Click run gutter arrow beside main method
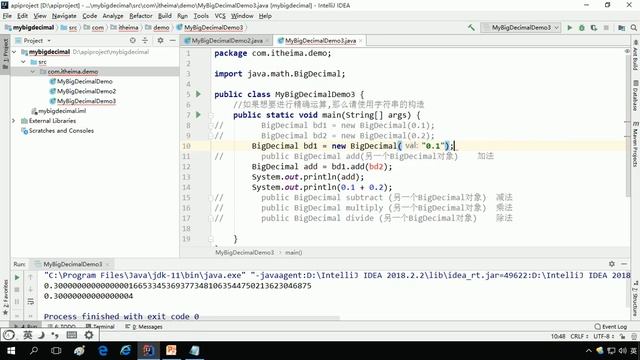 pyautogui.click(x=198, y=115)
